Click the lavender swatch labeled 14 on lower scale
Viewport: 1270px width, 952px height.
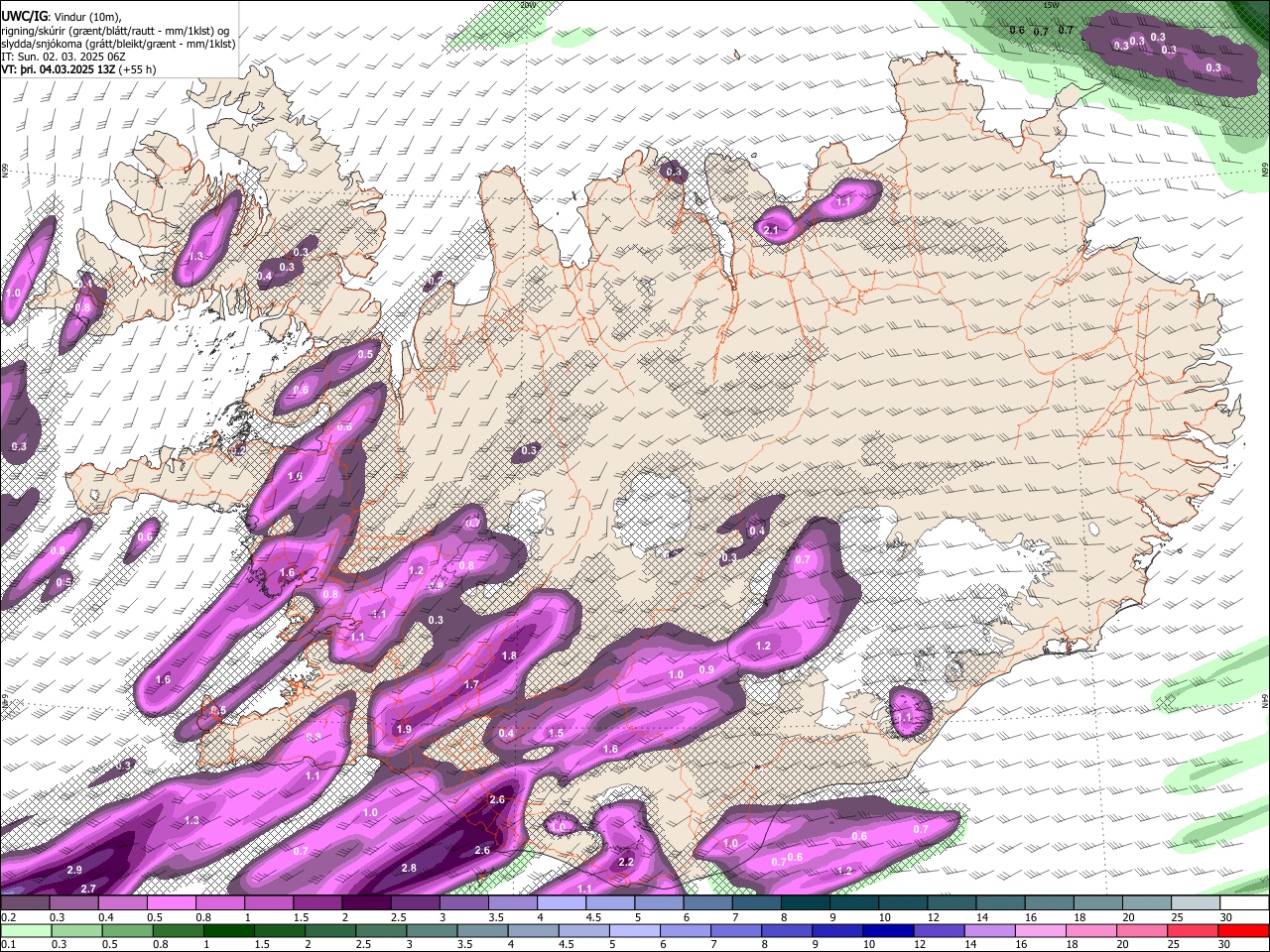coord(990,930)
